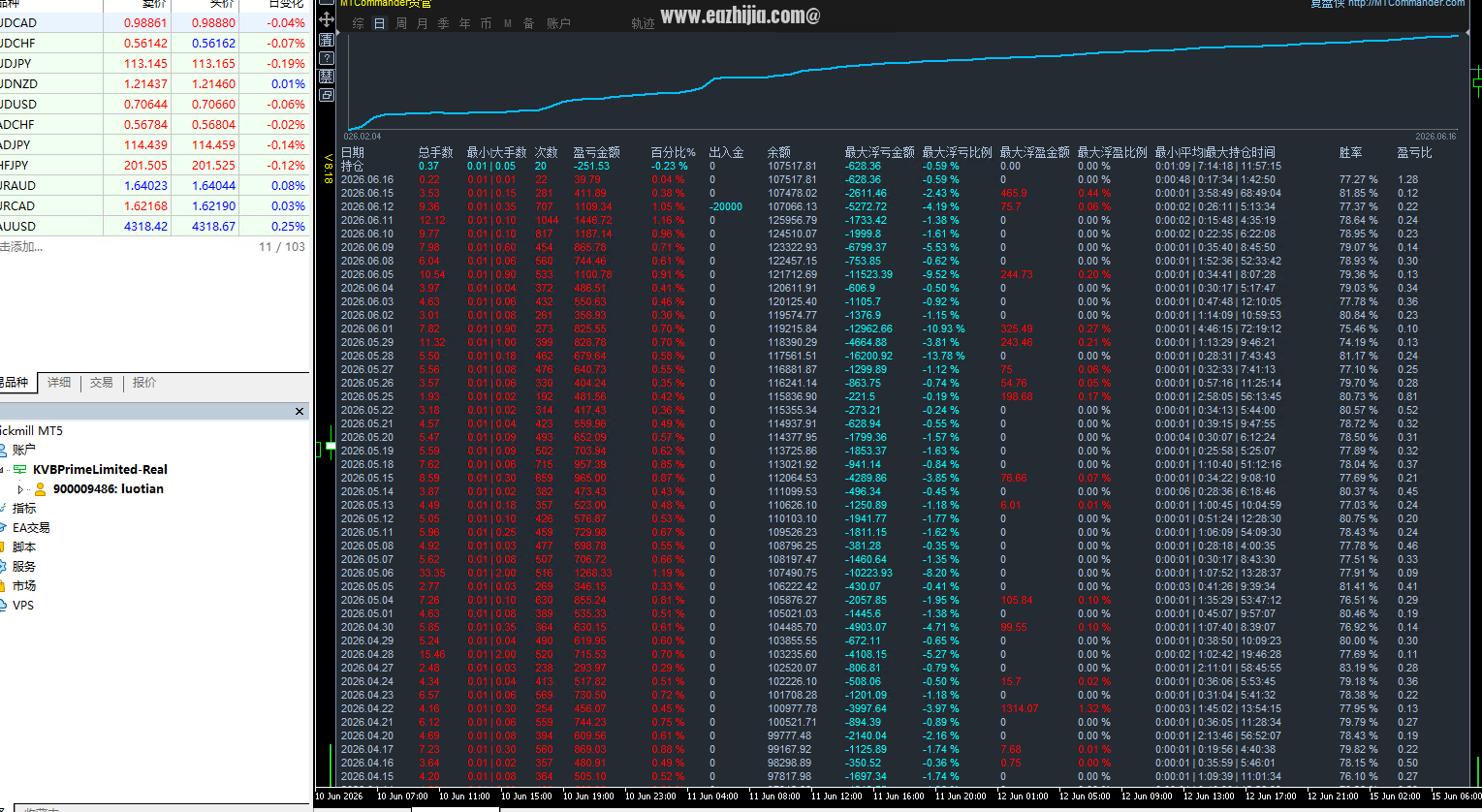
Task: Click the 最大浮亏金额 column header
Action: [x=880, y=152]
